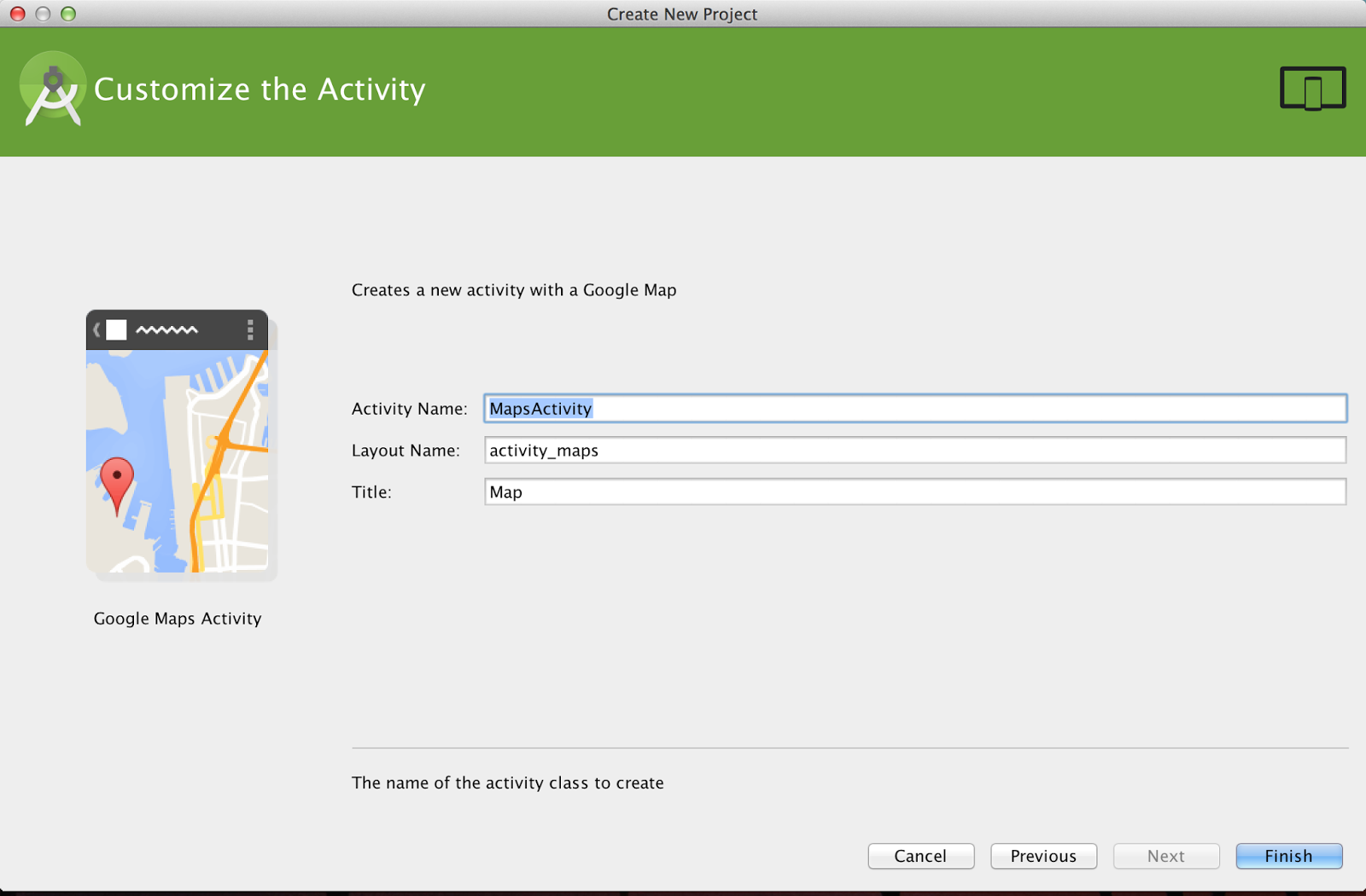Click into the Title text field
This screenshot has height=896, width=1366.
point(915,492)
